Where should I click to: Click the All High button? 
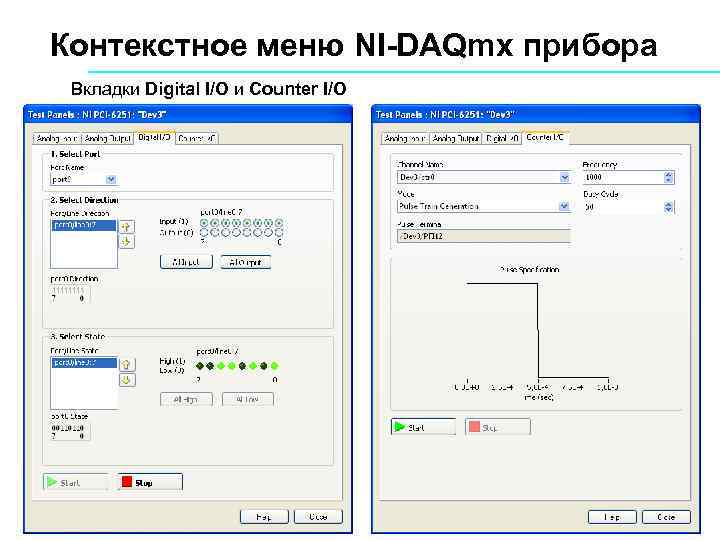[x=186, y=399]
